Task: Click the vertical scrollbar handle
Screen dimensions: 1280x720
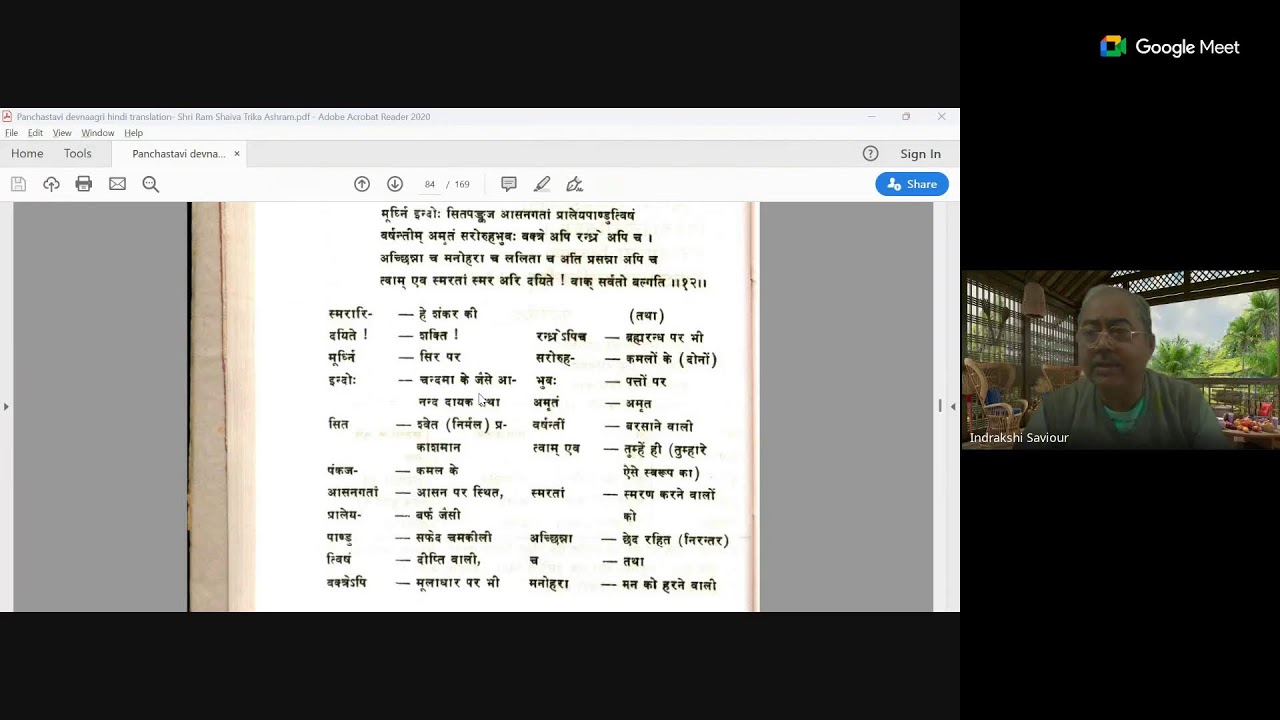Action: point(939,405)
